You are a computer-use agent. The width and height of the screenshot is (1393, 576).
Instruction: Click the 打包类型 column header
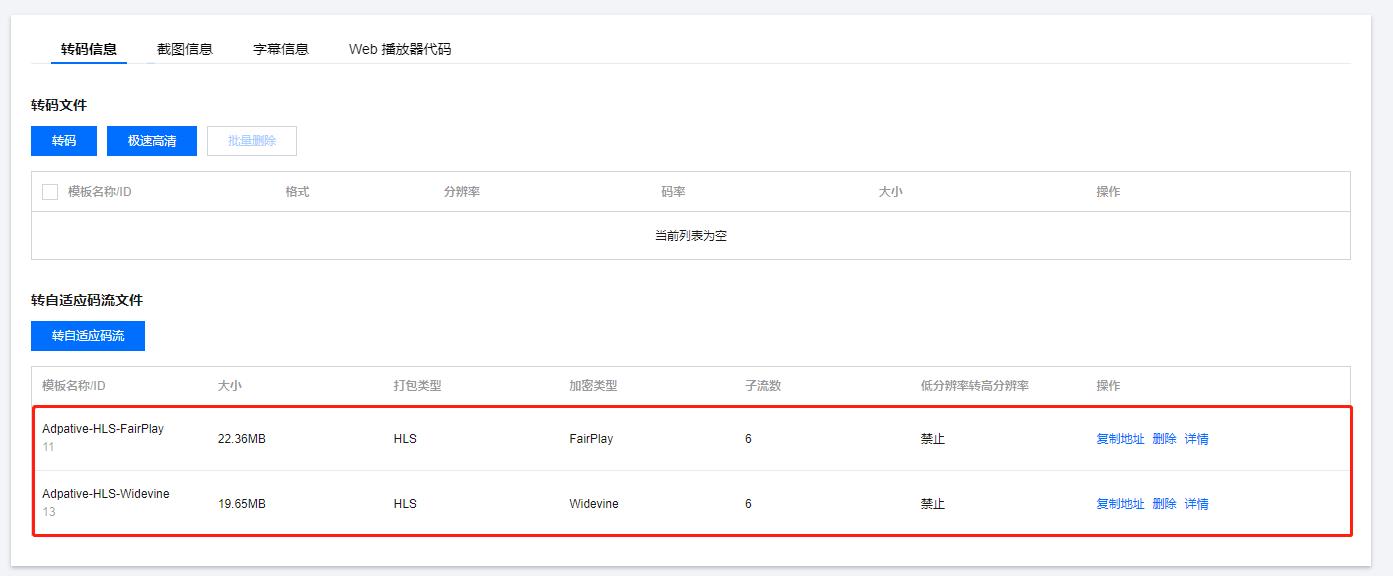[417, 386]
